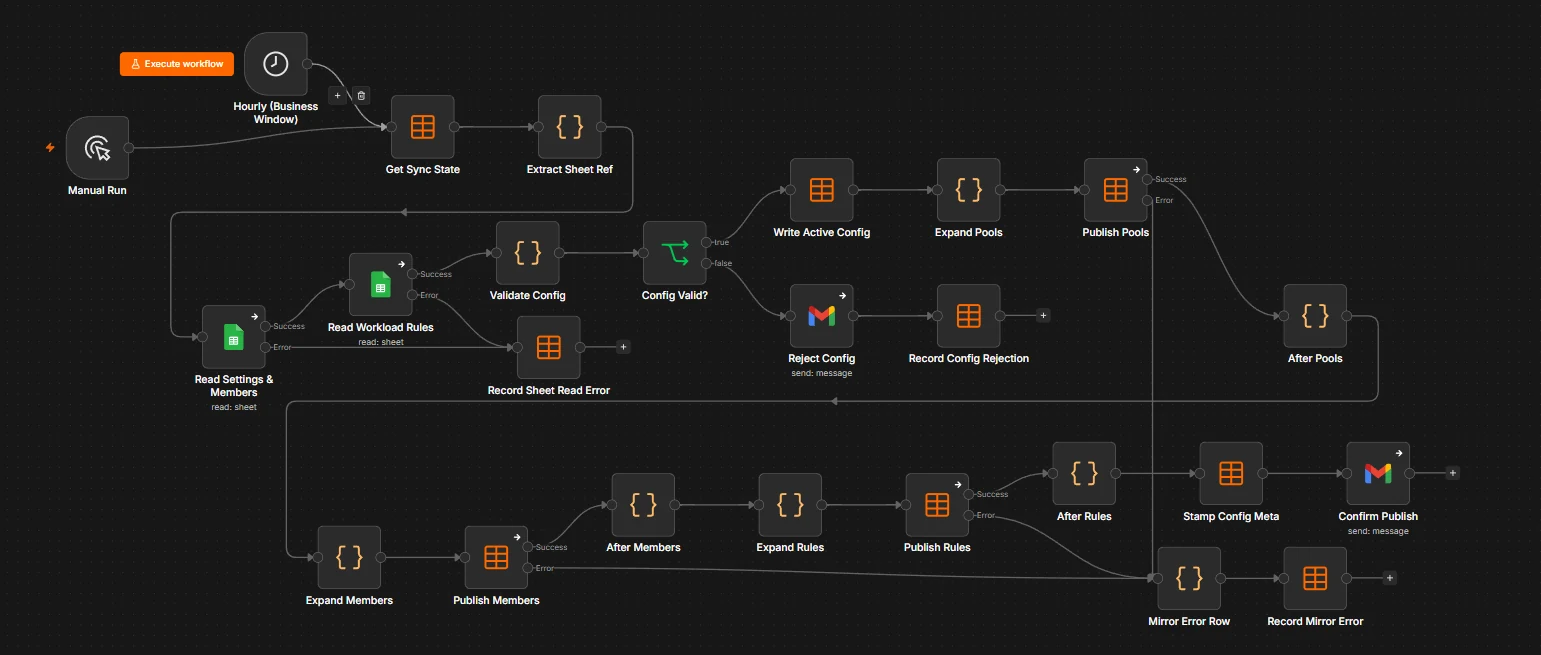
Task: Add a node on the Hourly connection
Action: 337,96
